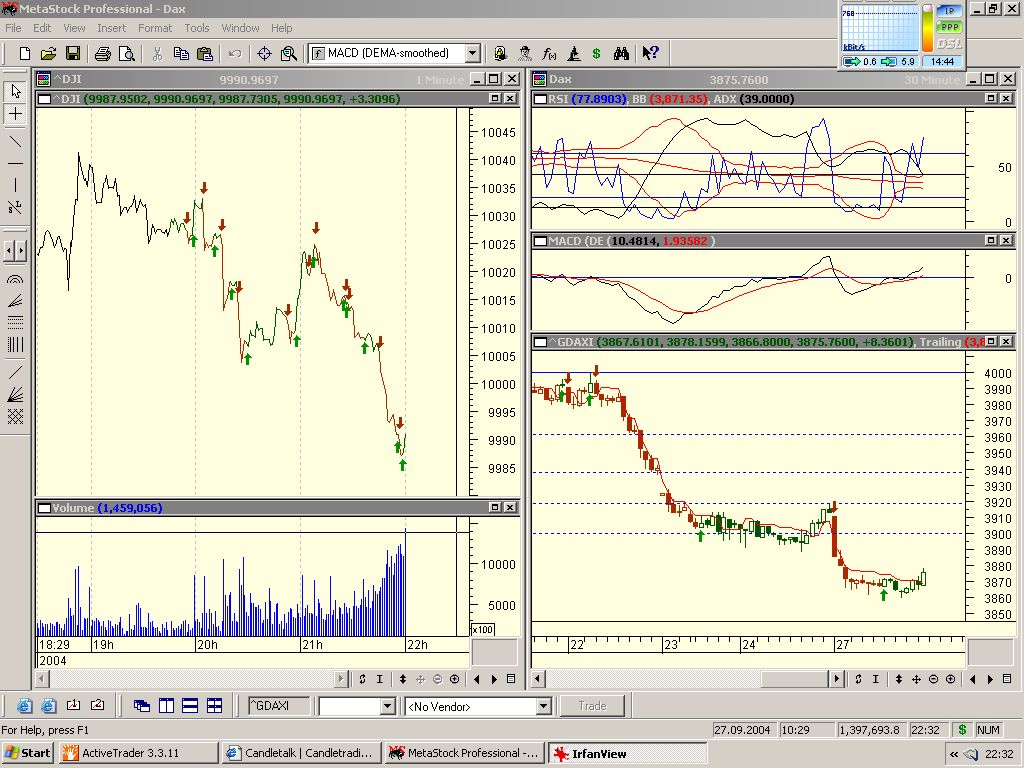Screen dimensions: 1024x768
Task: Click the Windows Start button
Action: pyautogui.click(x=28, y=753)
